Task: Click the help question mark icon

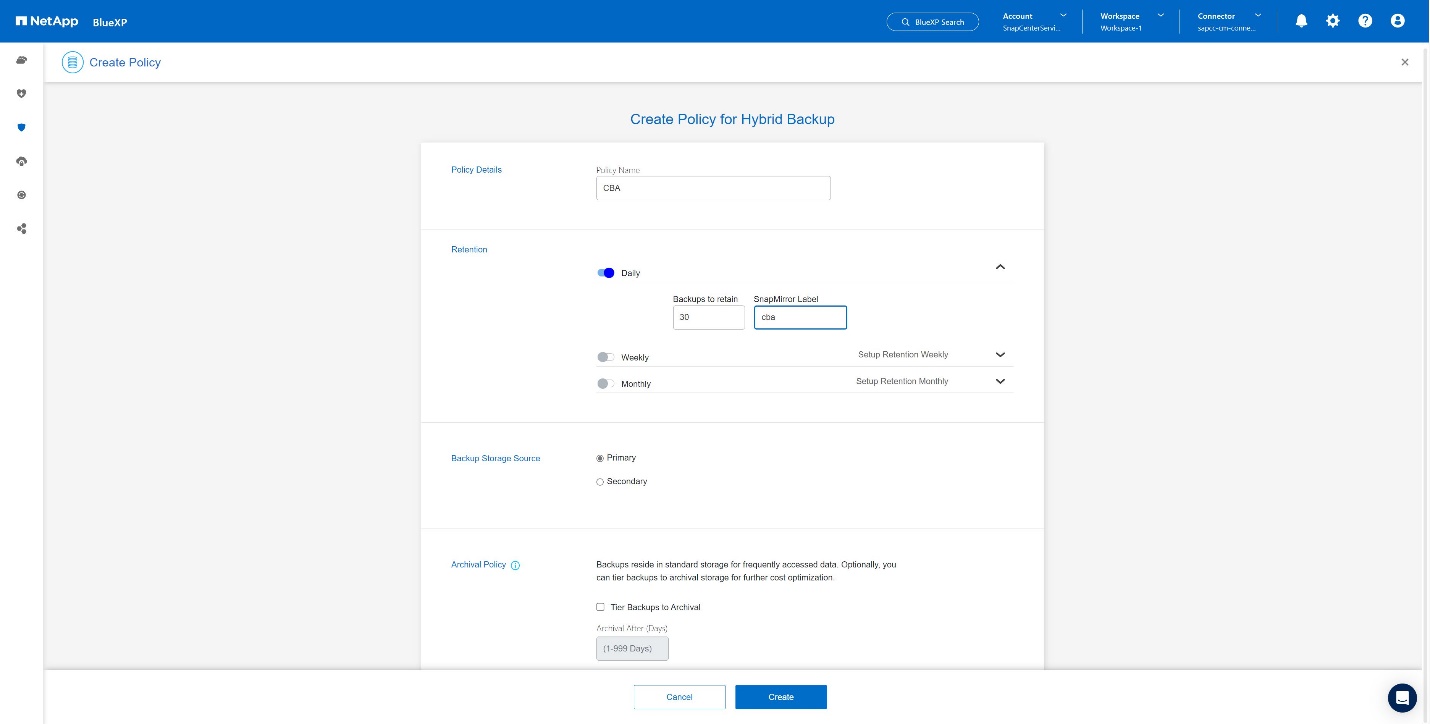Action: coord(1365,21)
